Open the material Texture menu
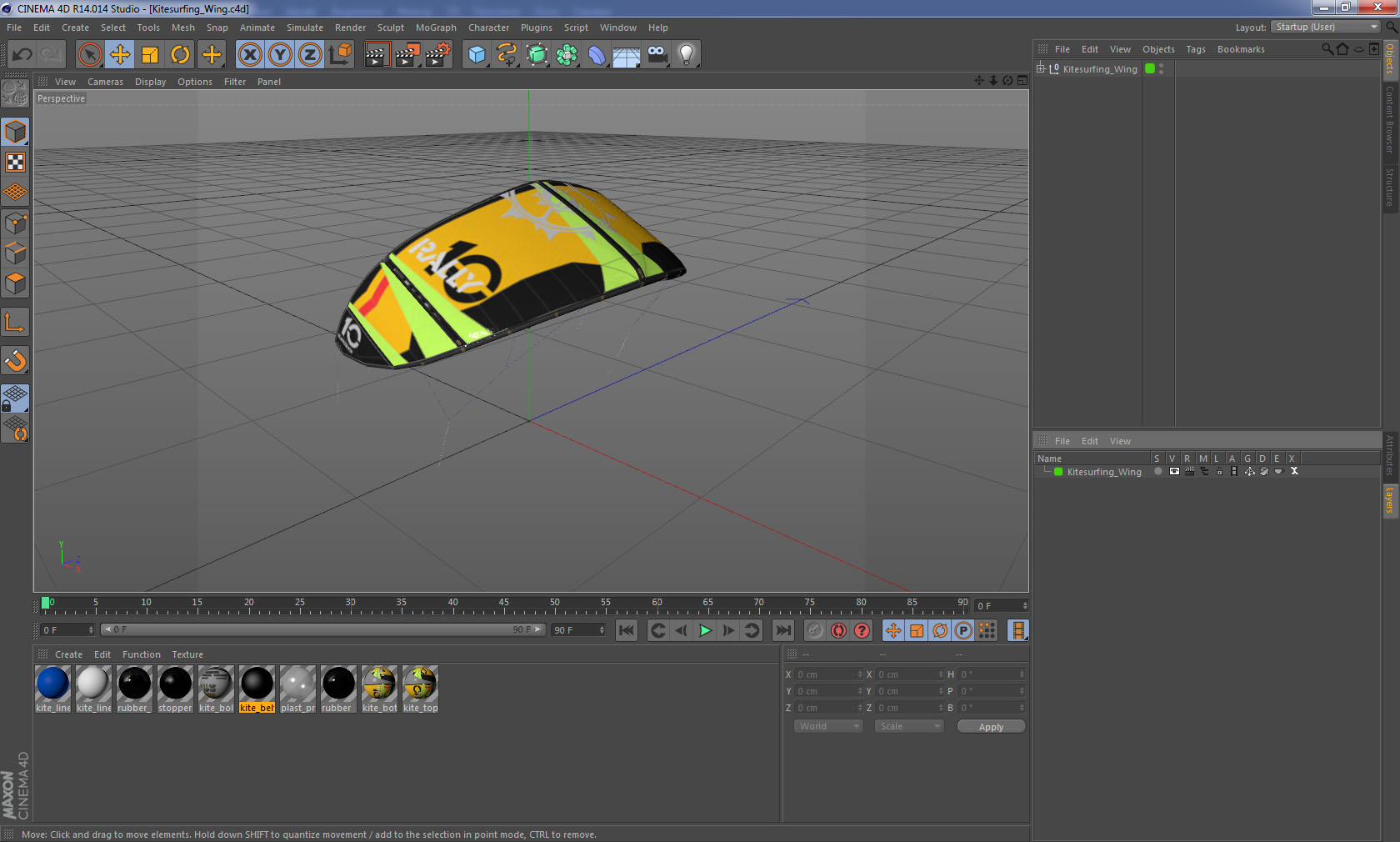The image size is (1400, 842). (x=187, y=654)
